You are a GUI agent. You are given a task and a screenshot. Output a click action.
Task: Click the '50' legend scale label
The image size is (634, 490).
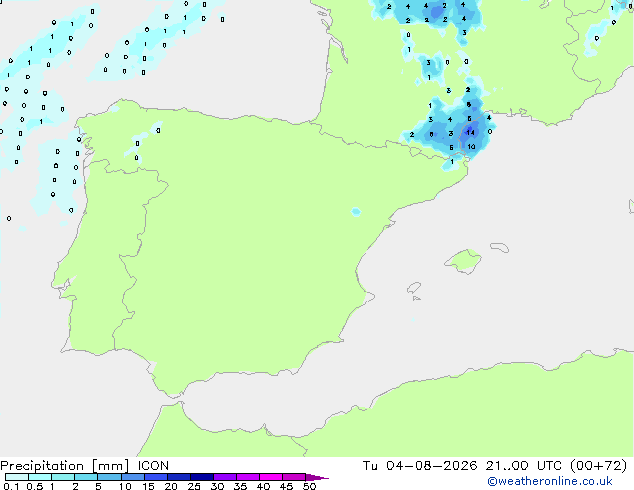click(x=309, y=486)
